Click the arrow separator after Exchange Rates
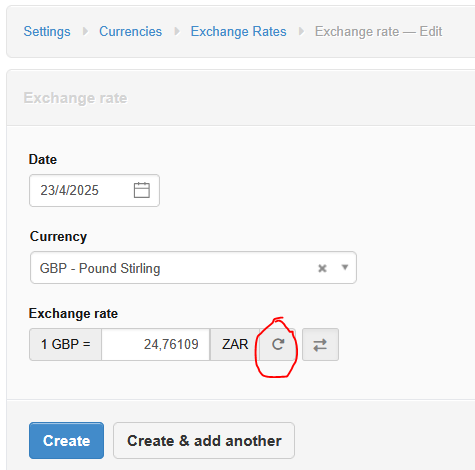Image resolution: width=475 pixels, height=470 pixels. click(301, 31)
